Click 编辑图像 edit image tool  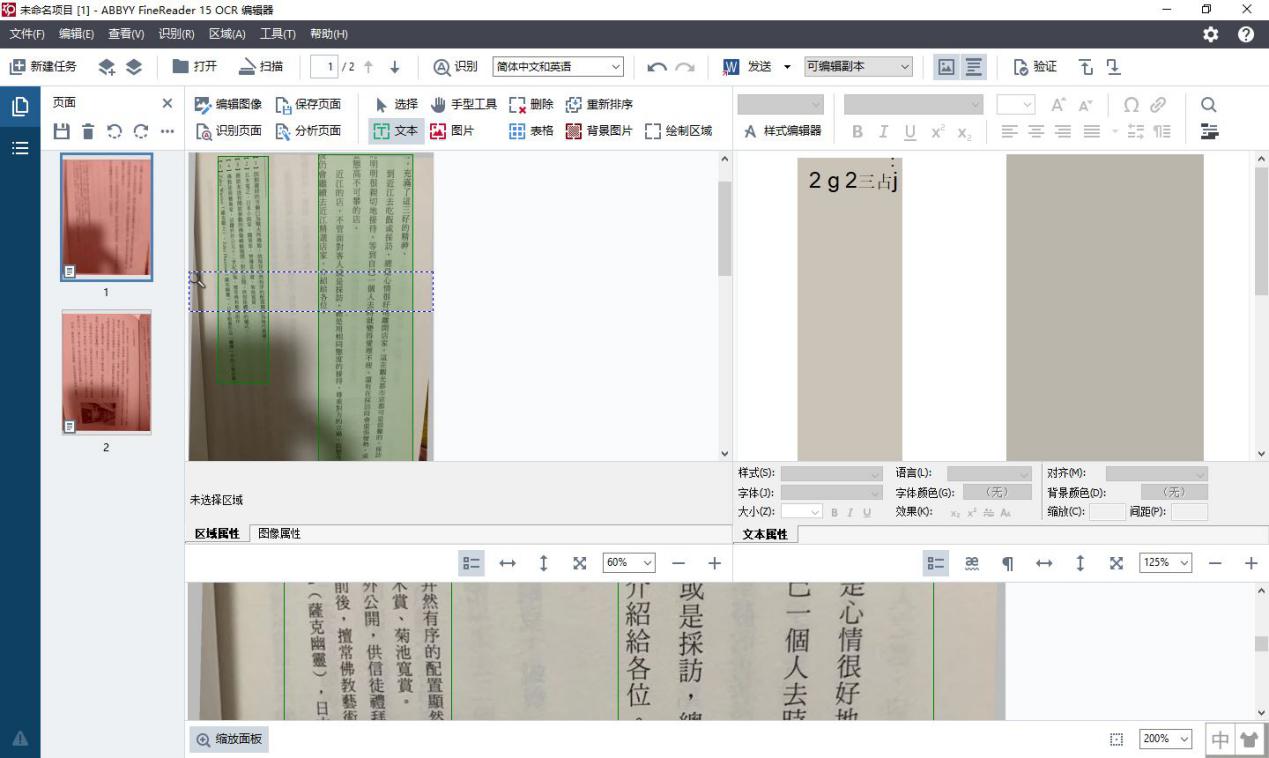pyautogui.click(x=228, y=104)
